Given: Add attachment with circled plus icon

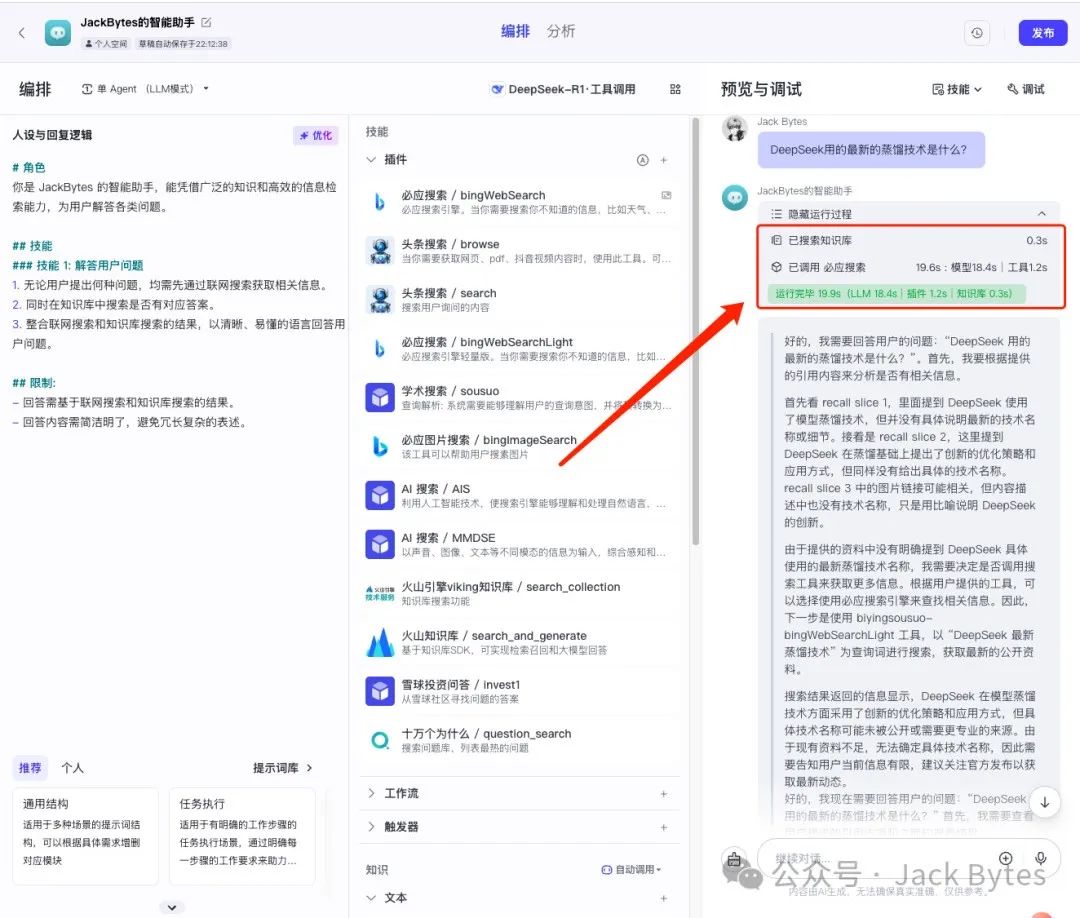Looking at the screenshot, I should (x=1006, y=858).
